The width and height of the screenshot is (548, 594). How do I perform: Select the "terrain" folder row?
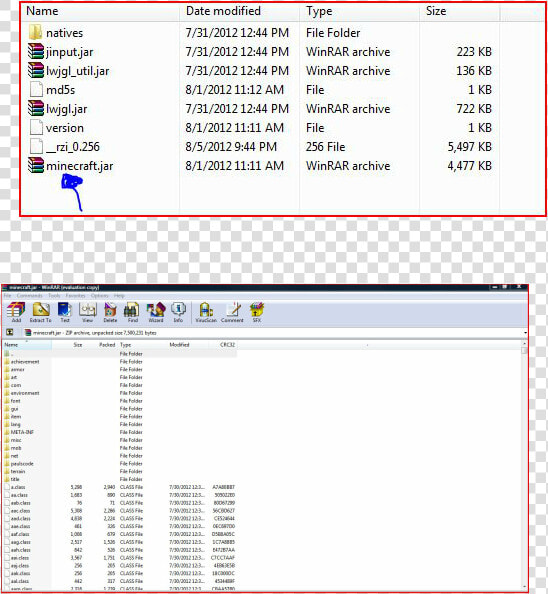[x=120, y=471]
